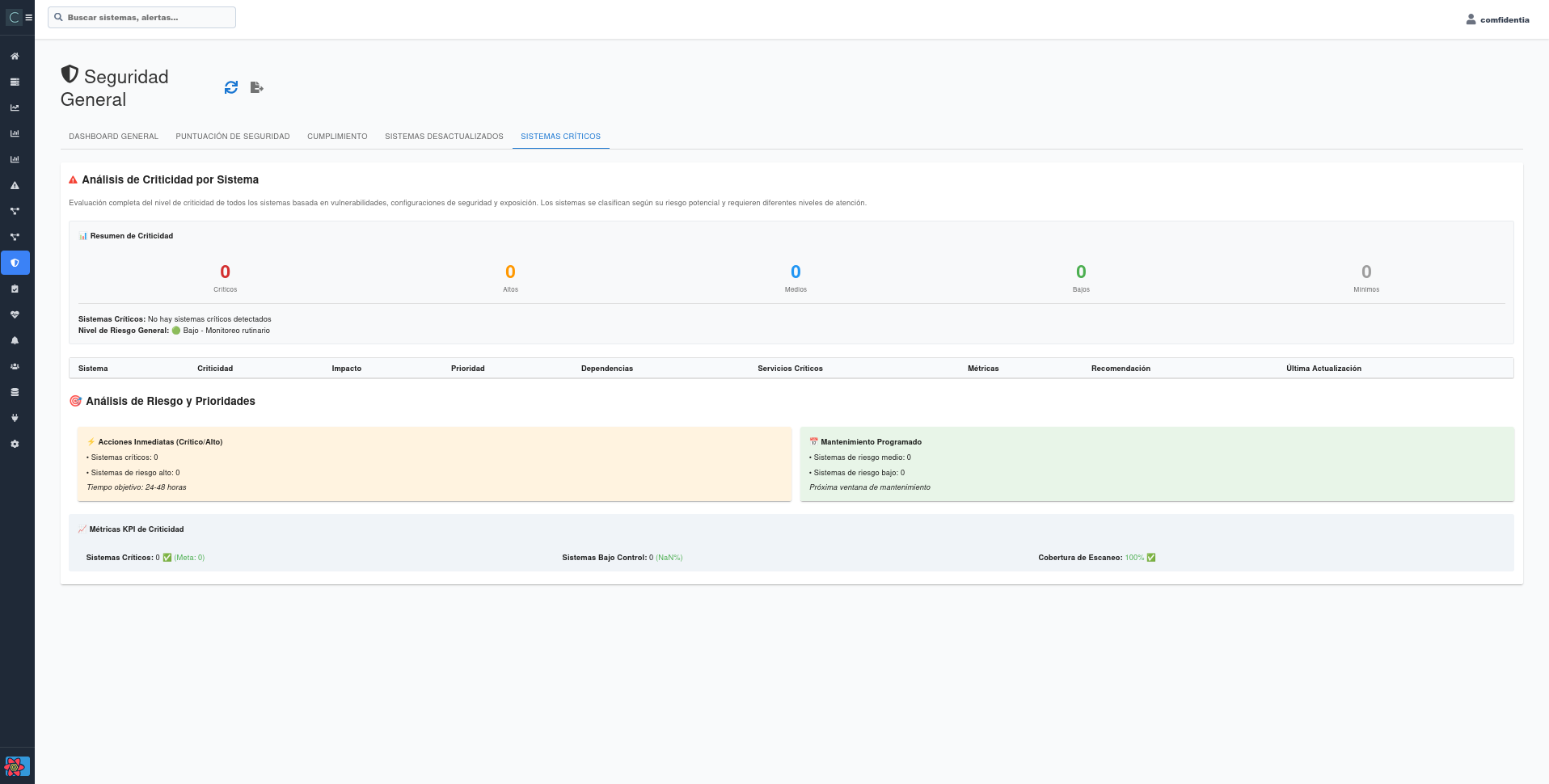Open the plug integrations icon

pyautogui.click(x=15, y=418)
